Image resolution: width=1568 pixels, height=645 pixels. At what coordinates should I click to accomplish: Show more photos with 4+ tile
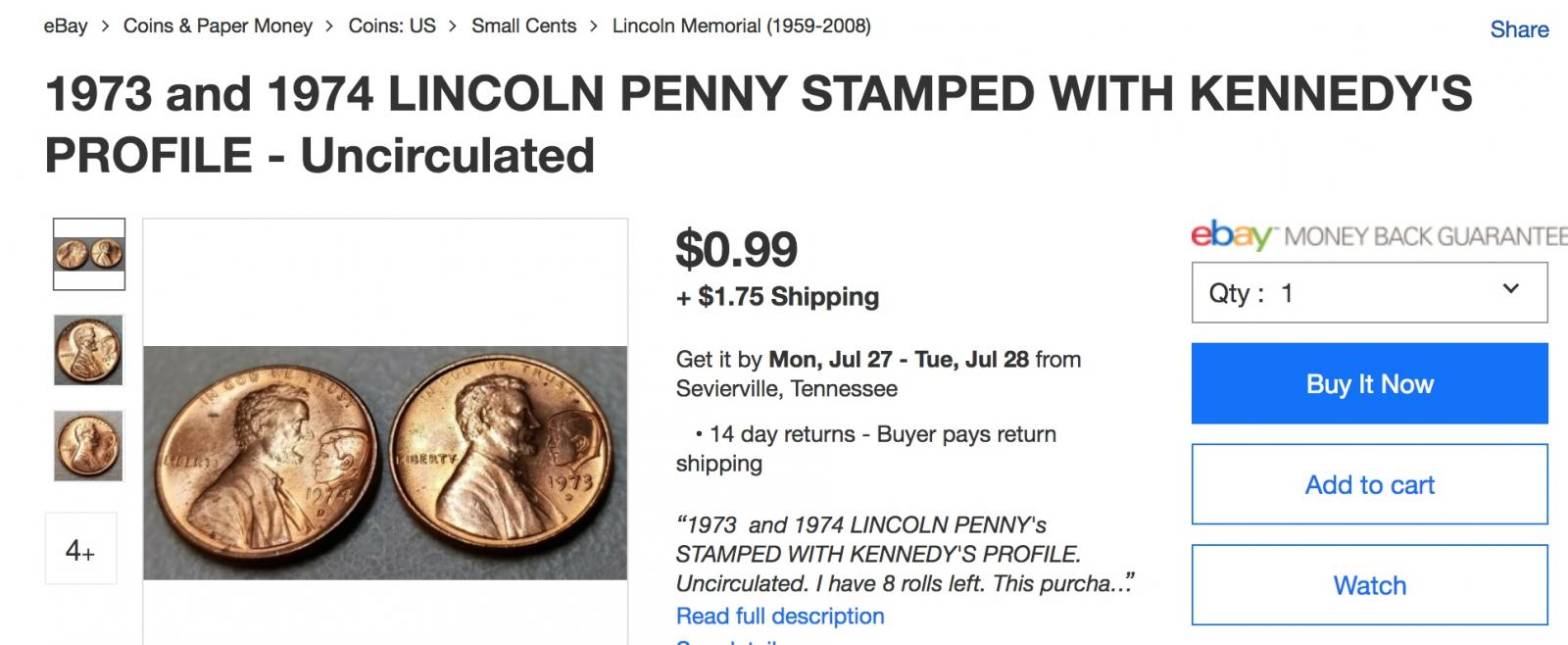click(80, 549)
